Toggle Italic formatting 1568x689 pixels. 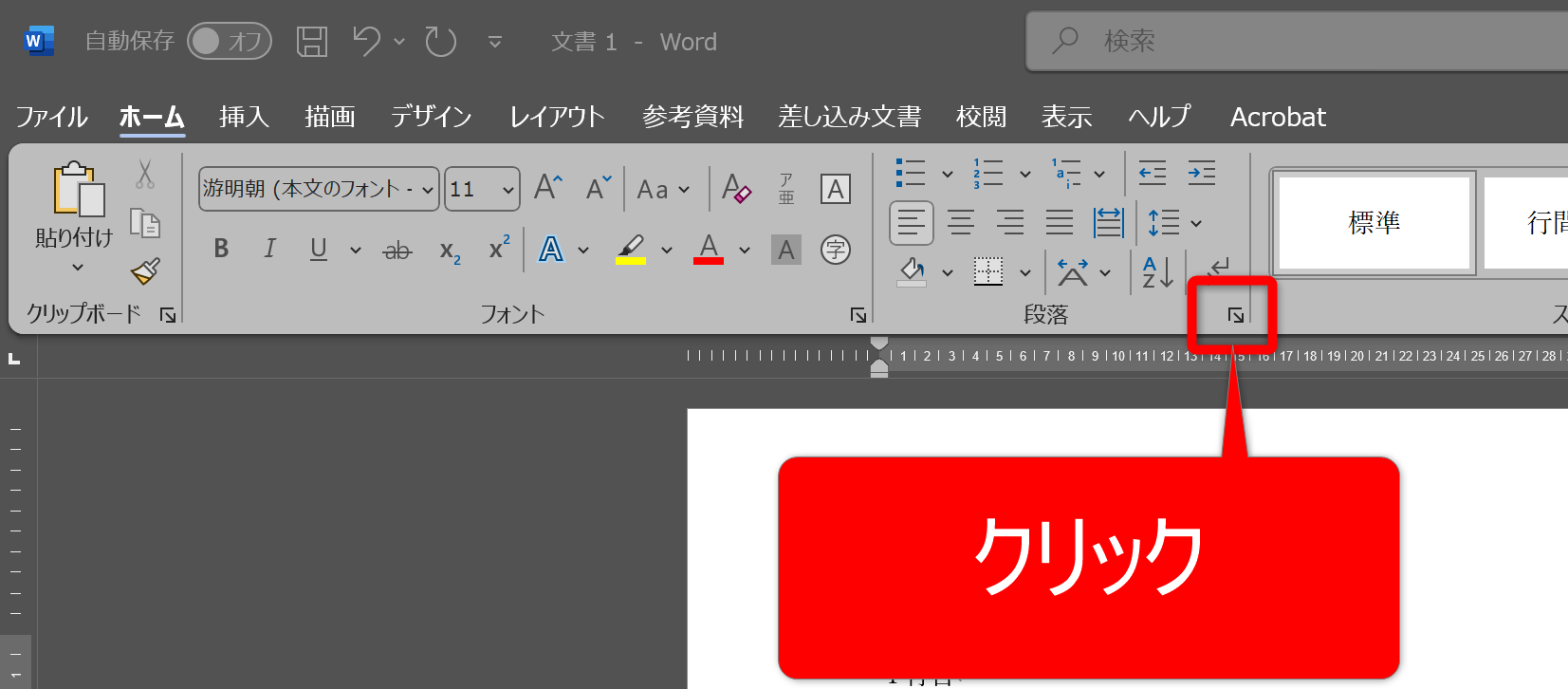(269, 250)
